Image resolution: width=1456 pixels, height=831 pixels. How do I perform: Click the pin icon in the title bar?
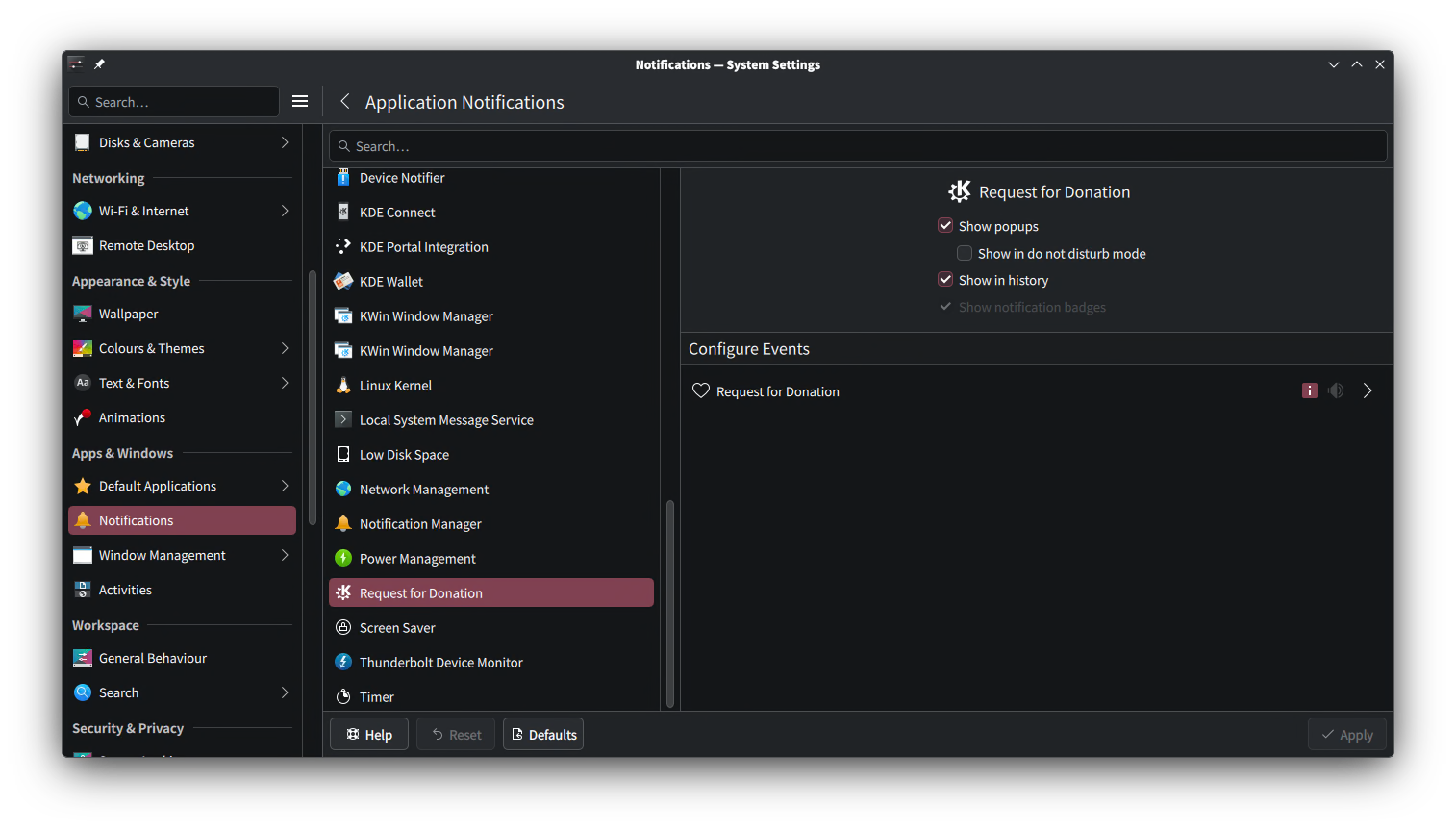tap(99, 64)
